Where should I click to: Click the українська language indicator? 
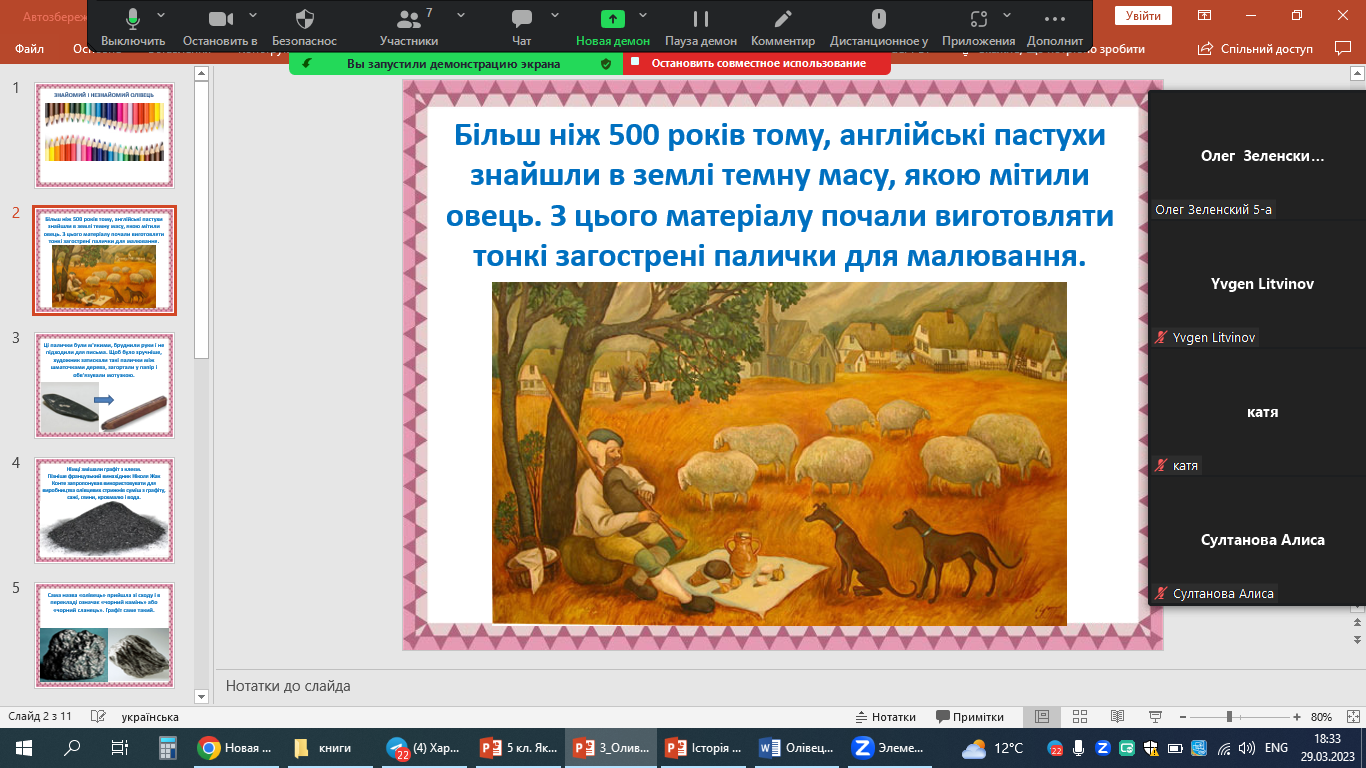tap(150, 717)
